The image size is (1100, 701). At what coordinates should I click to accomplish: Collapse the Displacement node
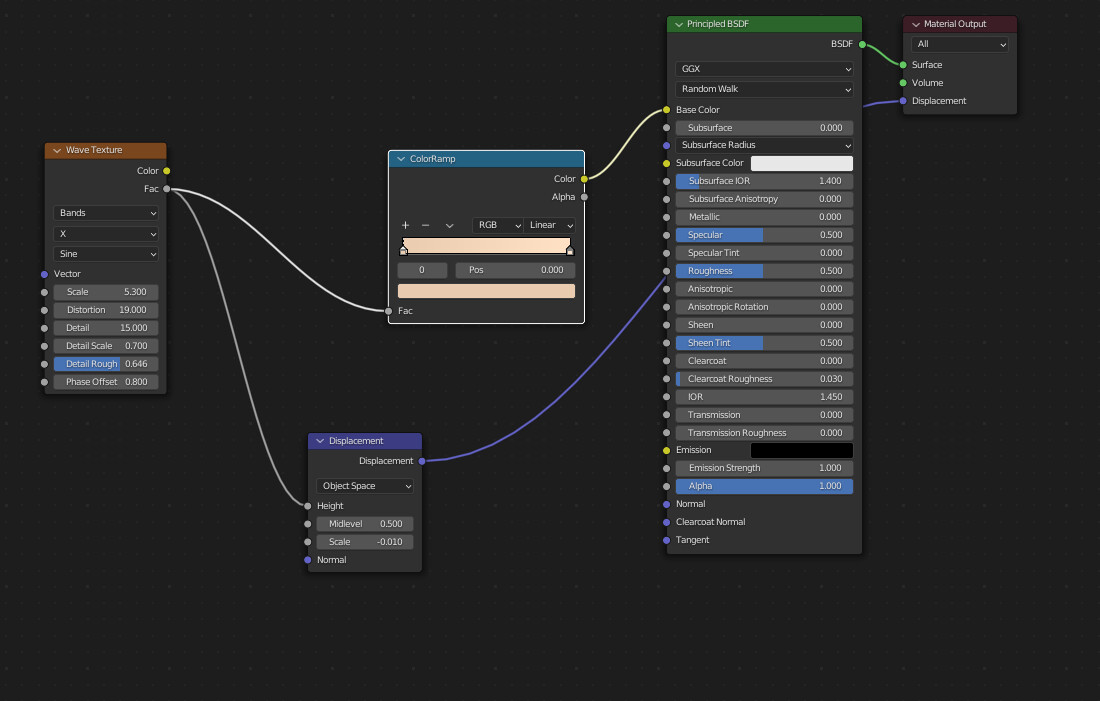tap(320, 441)
